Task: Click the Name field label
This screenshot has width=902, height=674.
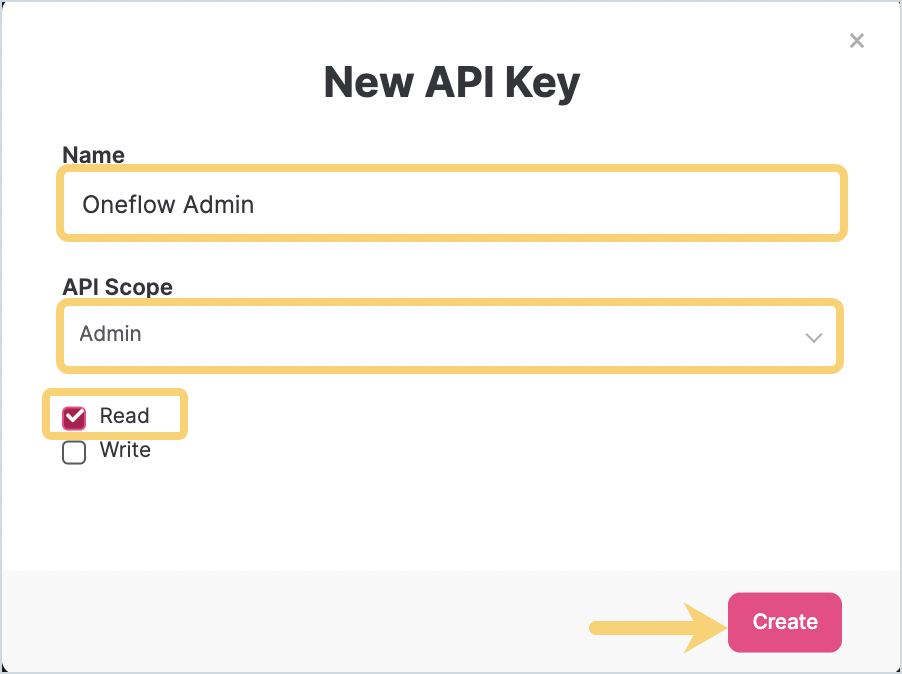Action: tap(93, 155)
